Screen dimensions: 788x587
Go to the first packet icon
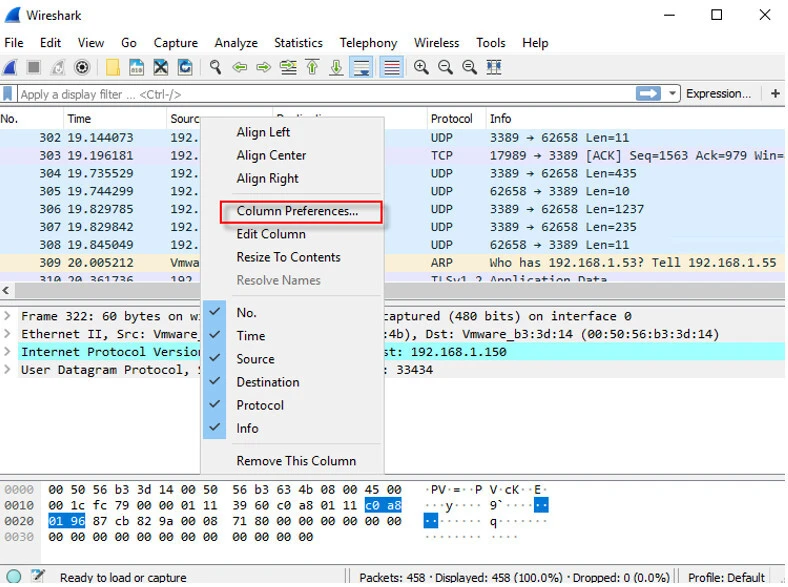tap(312, 68)
